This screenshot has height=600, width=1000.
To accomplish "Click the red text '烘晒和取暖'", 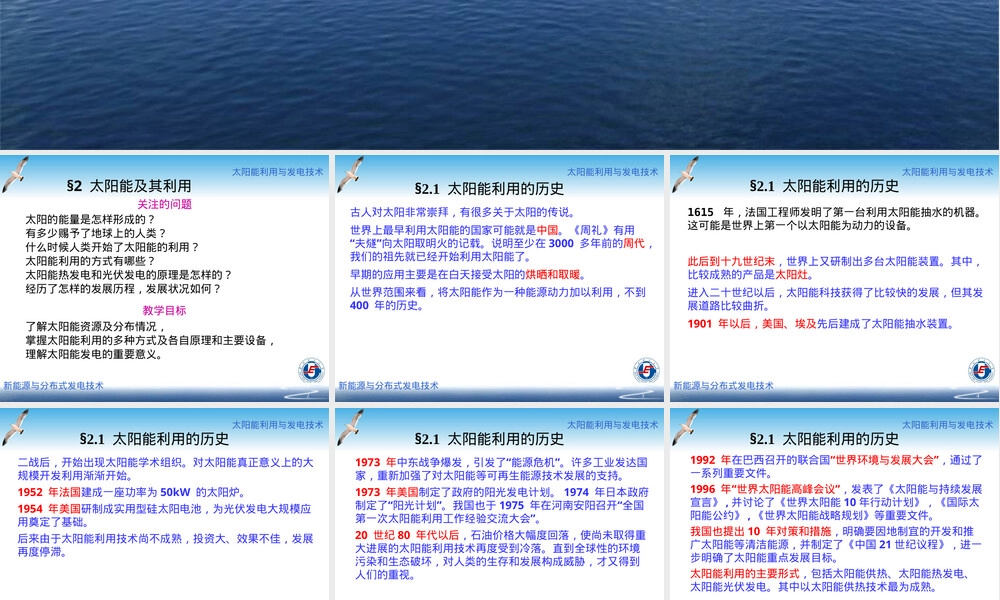I will [x=553, y=275].
